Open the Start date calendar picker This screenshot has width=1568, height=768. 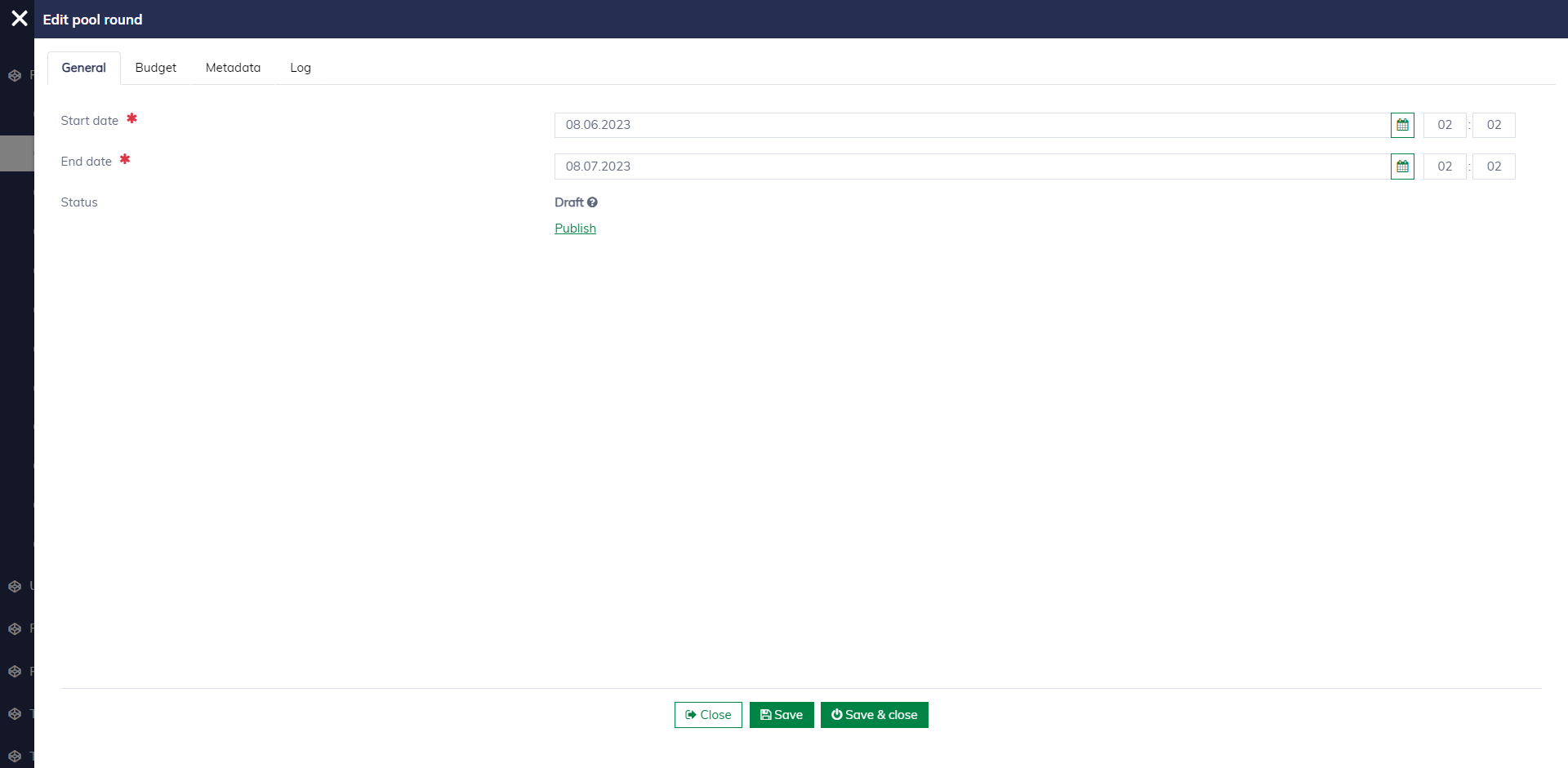(x=1402, y=125)
